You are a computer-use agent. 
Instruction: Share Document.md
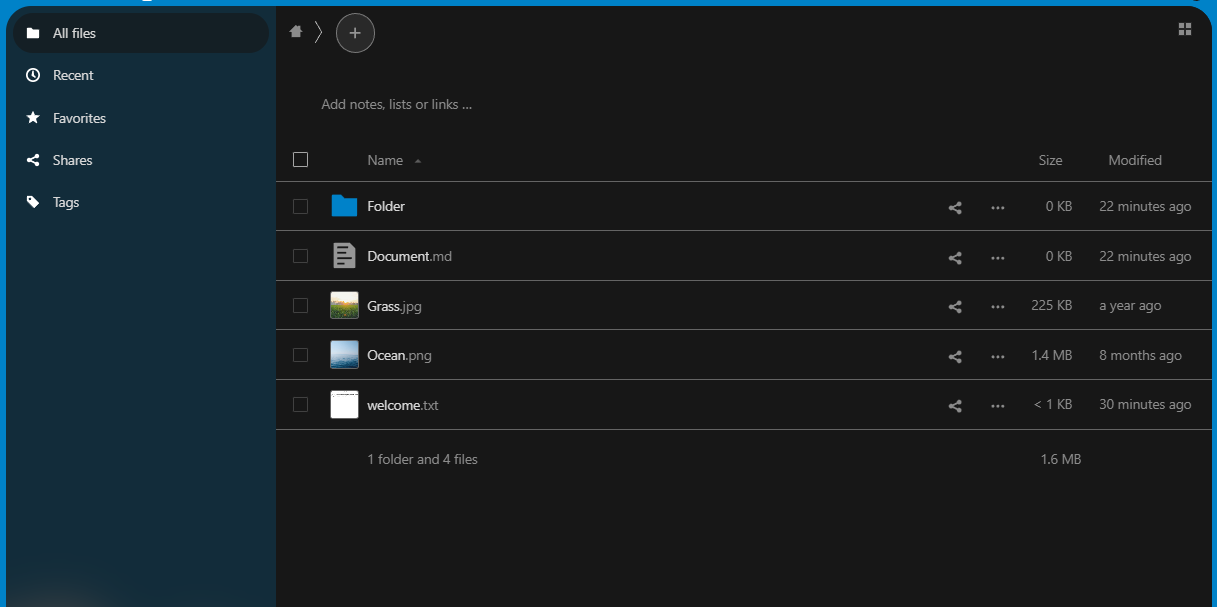click(955, 257)
